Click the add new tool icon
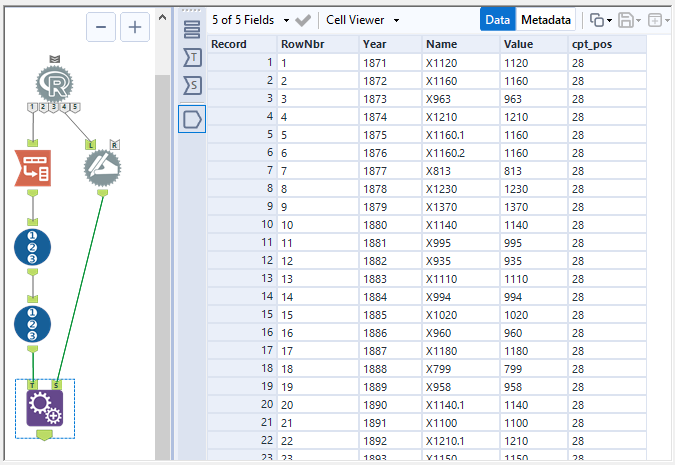The image size is (675, 465). coord(655,20)
